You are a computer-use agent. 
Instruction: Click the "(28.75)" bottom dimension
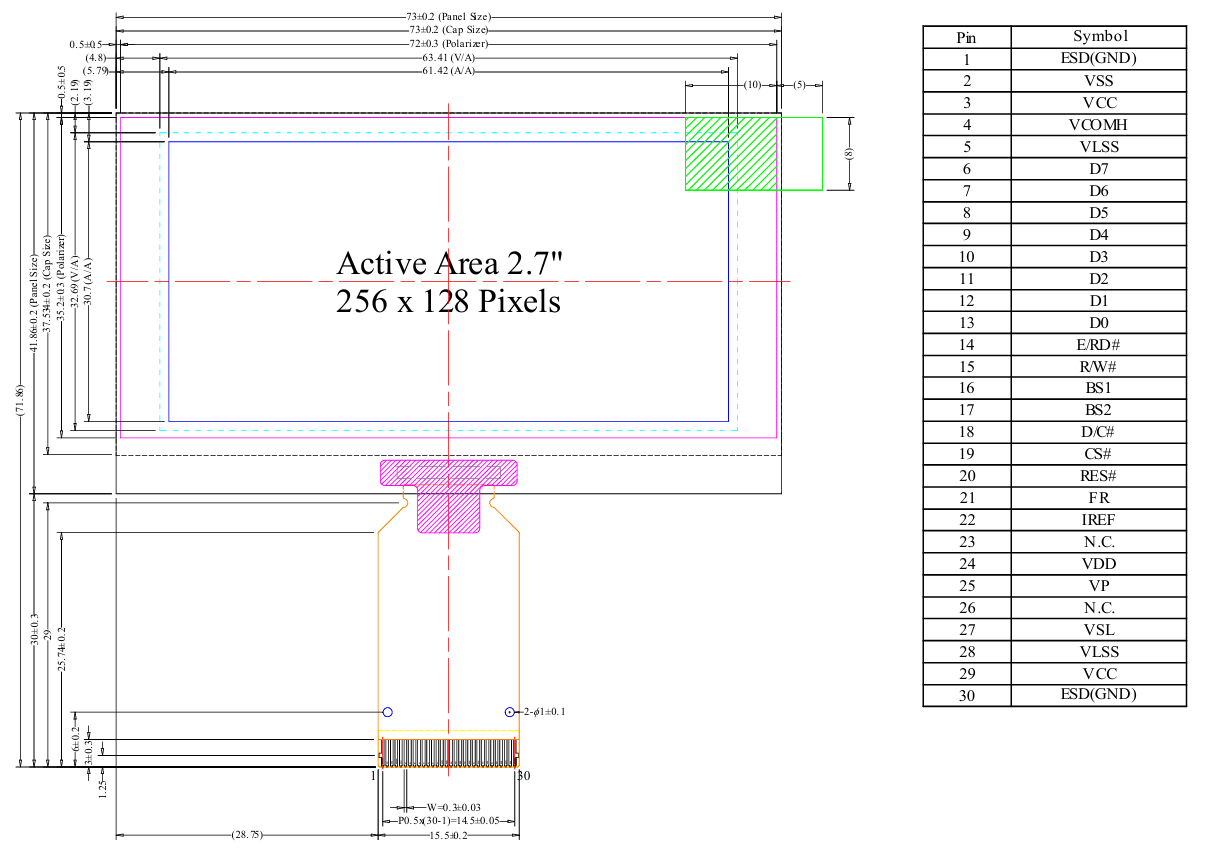(x=246, y=834)
